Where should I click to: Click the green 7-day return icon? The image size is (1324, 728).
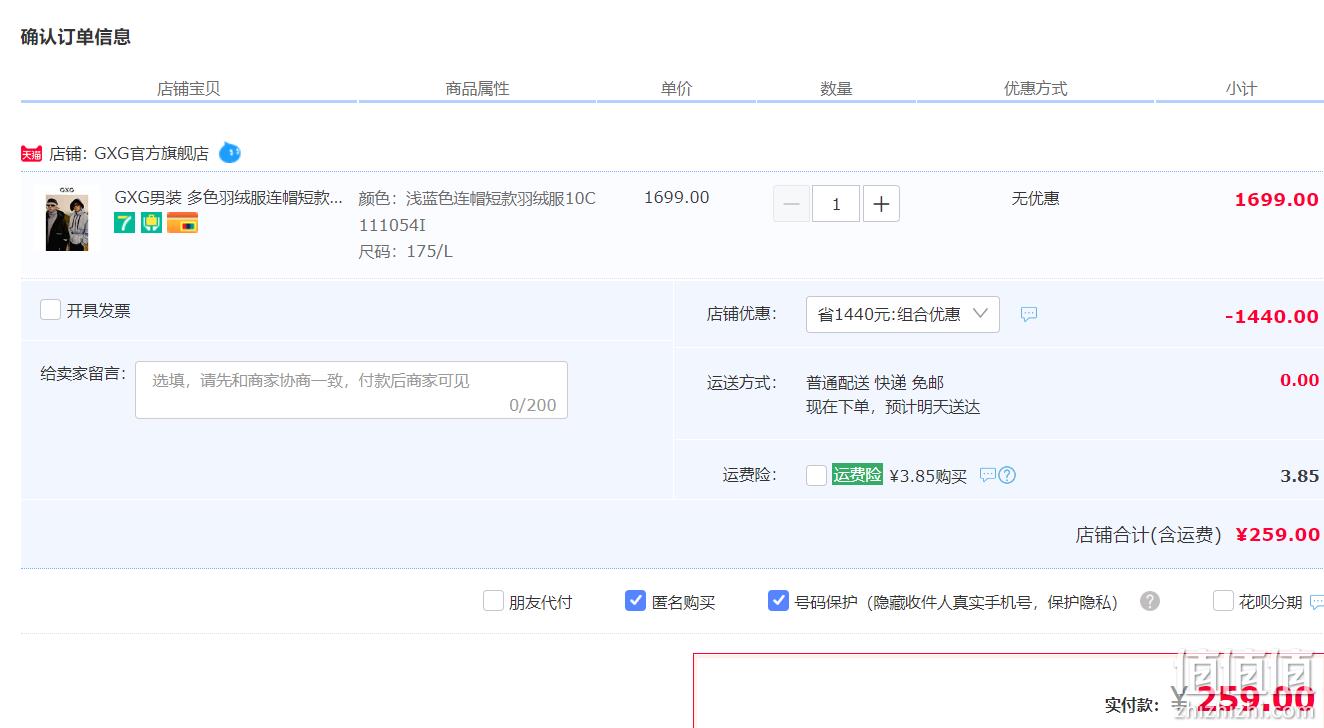tap(124, 223)
